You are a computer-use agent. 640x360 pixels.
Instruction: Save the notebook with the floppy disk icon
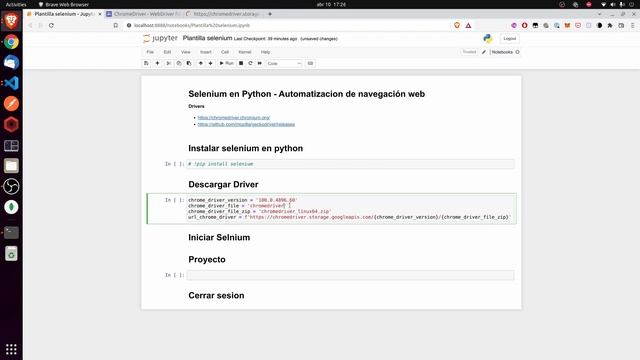pyautogui.click(x=146, y=63)
